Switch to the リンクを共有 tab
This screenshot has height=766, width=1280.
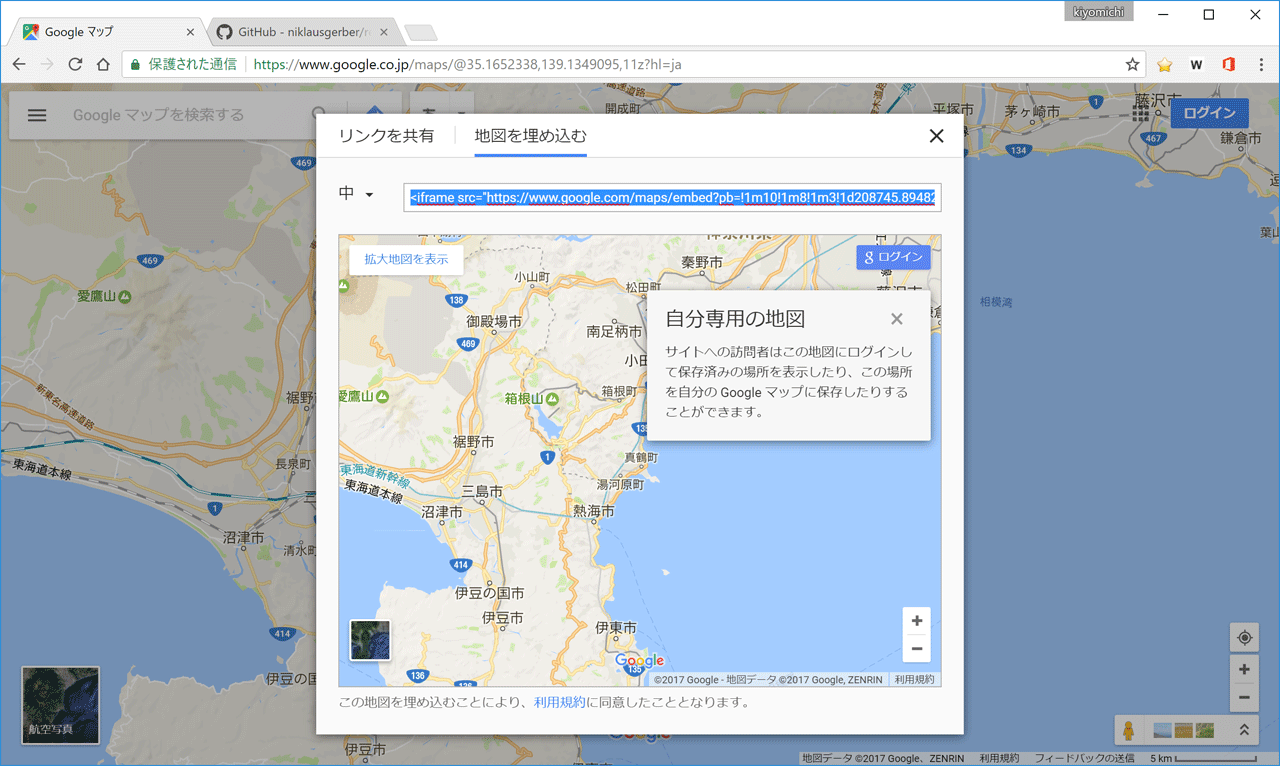point(386,136)
